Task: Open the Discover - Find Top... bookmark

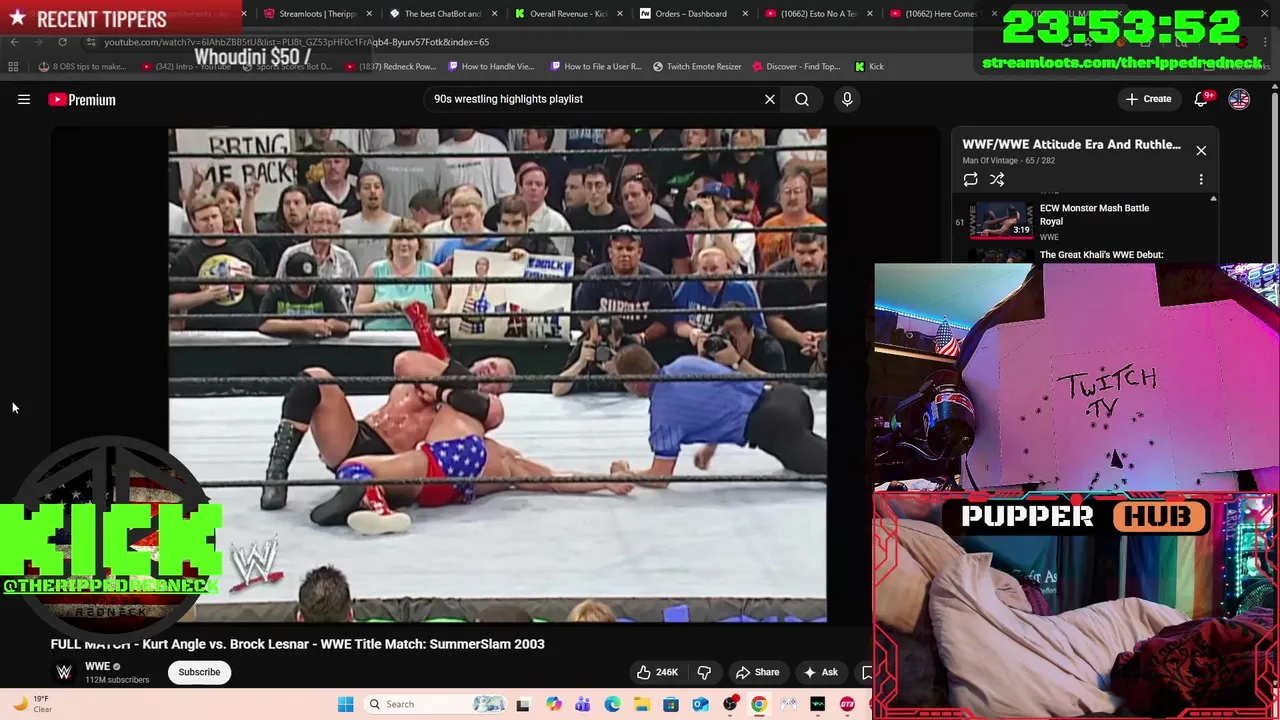Action: point(796,66)
